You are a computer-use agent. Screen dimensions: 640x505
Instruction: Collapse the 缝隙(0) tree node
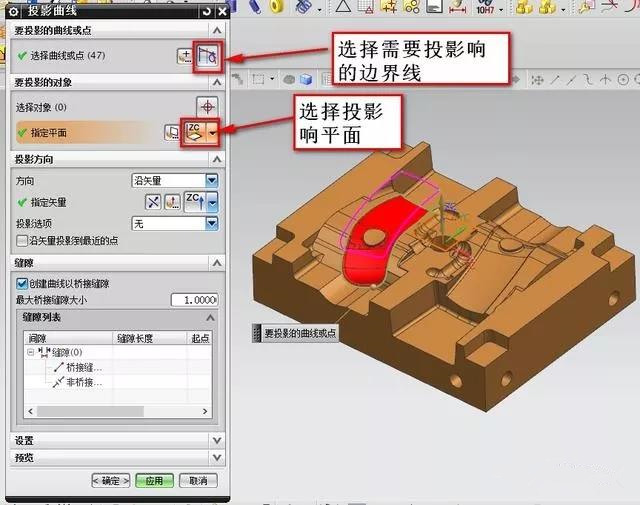[31, 352]
